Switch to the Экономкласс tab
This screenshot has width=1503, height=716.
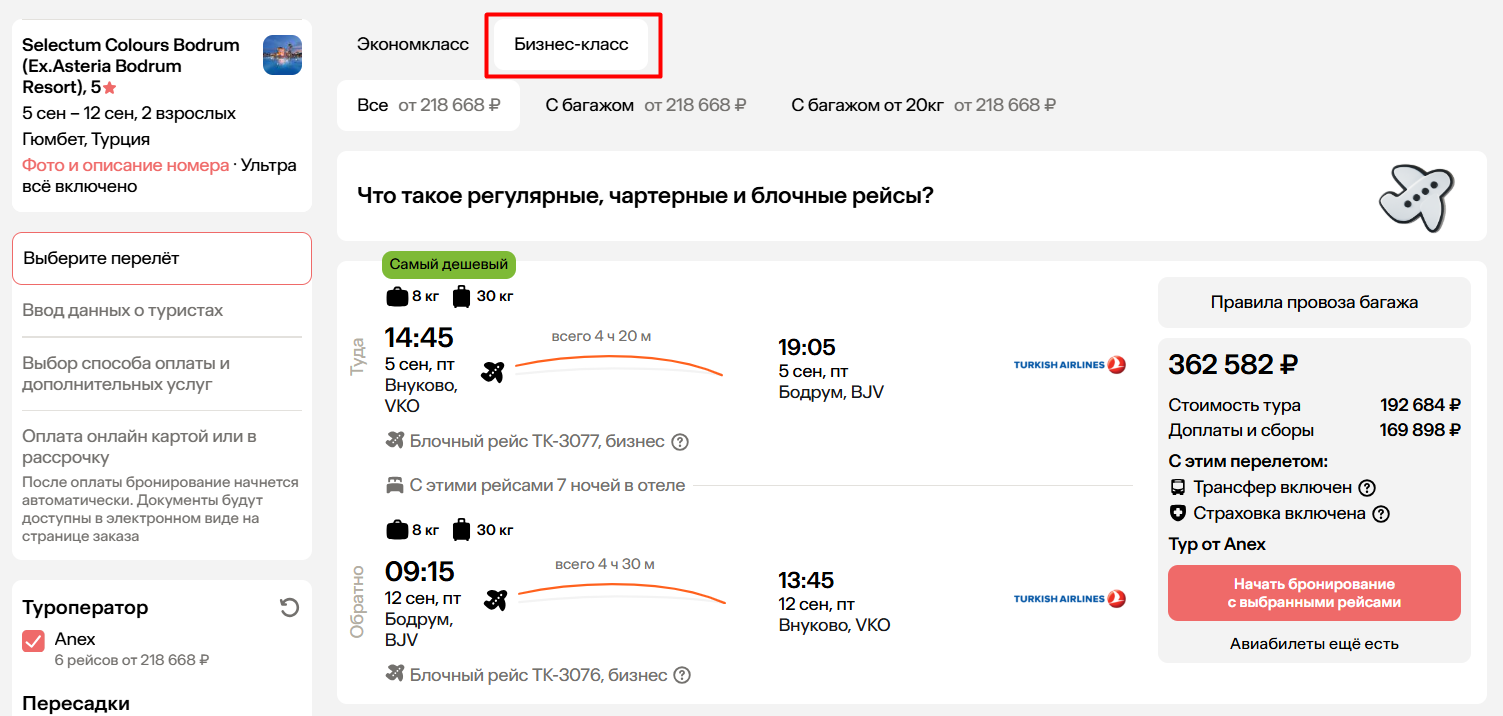[413, 45]
